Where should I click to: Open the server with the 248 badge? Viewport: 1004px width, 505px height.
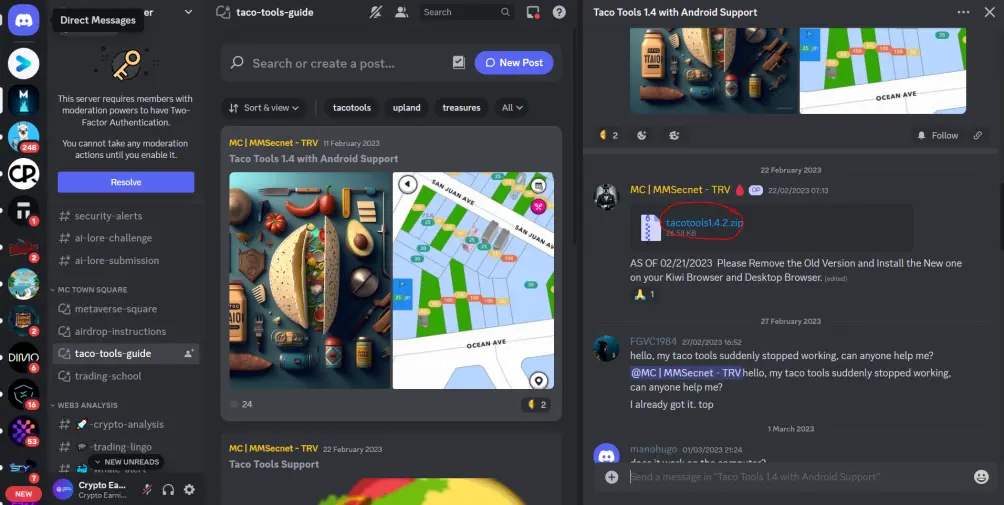[x=24, y=136]
